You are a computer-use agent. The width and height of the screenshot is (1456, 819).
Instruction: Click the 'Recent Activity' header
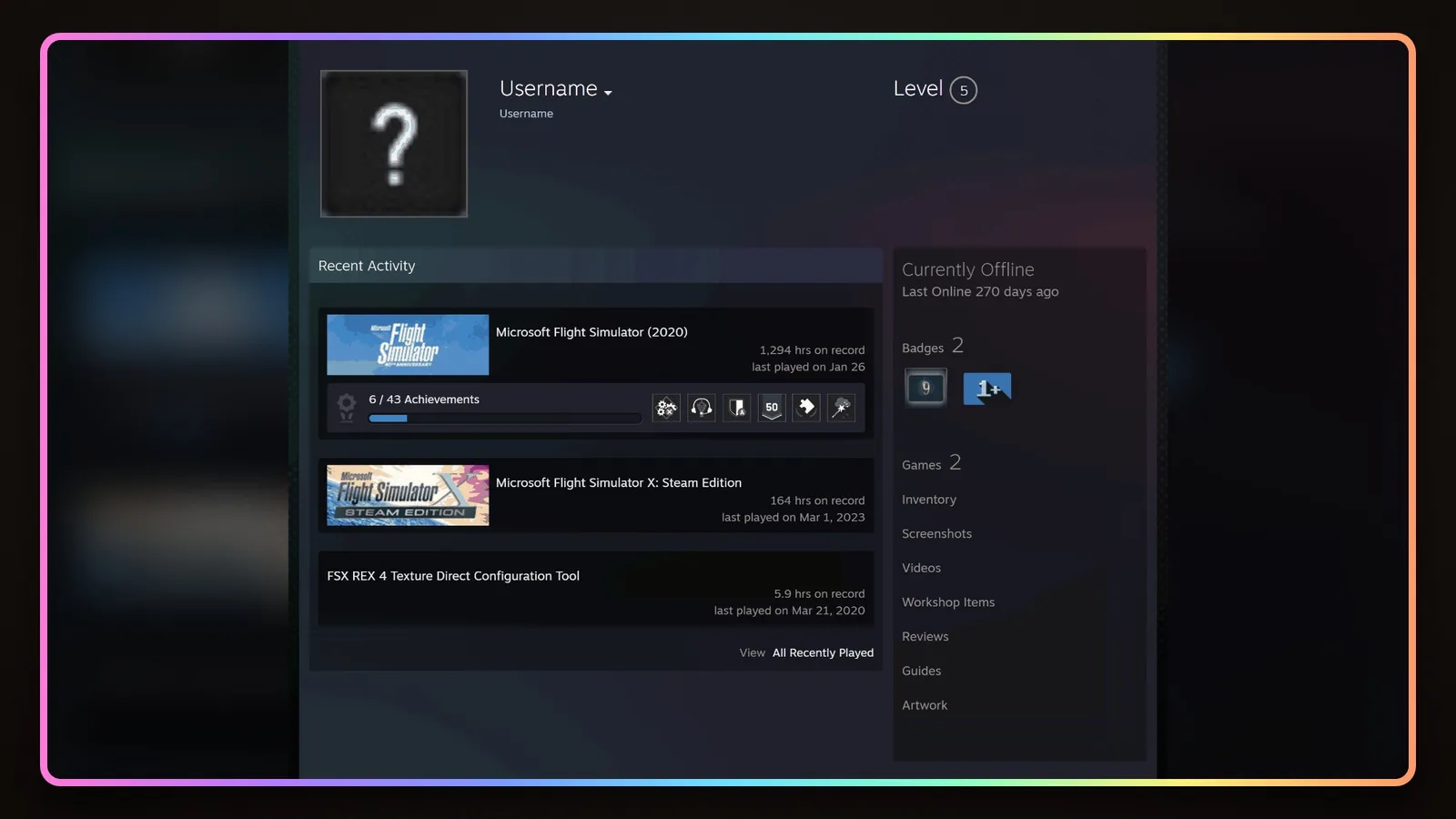click(x=367, y=266)
